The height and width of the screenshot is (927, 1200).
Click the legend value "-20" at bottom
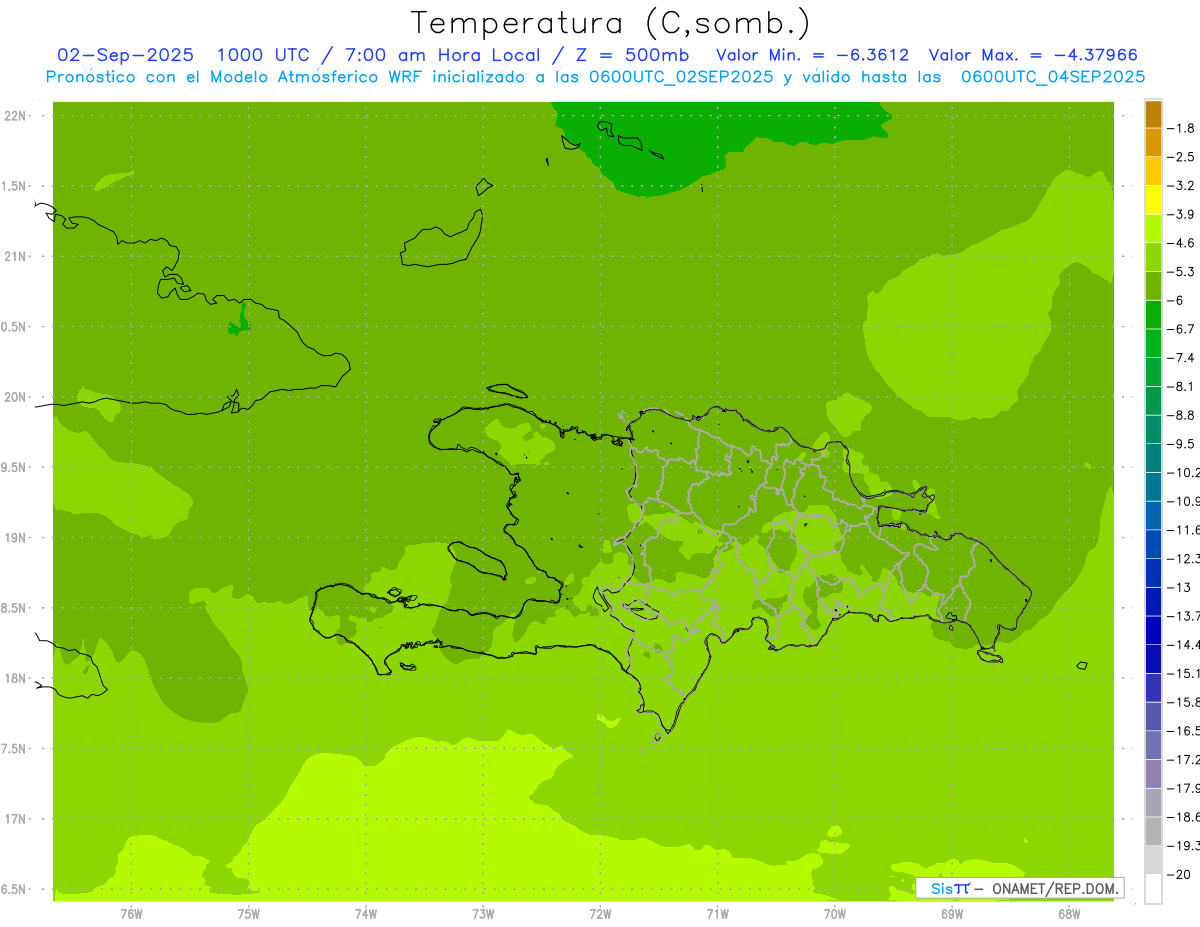tap(1179, 874)
